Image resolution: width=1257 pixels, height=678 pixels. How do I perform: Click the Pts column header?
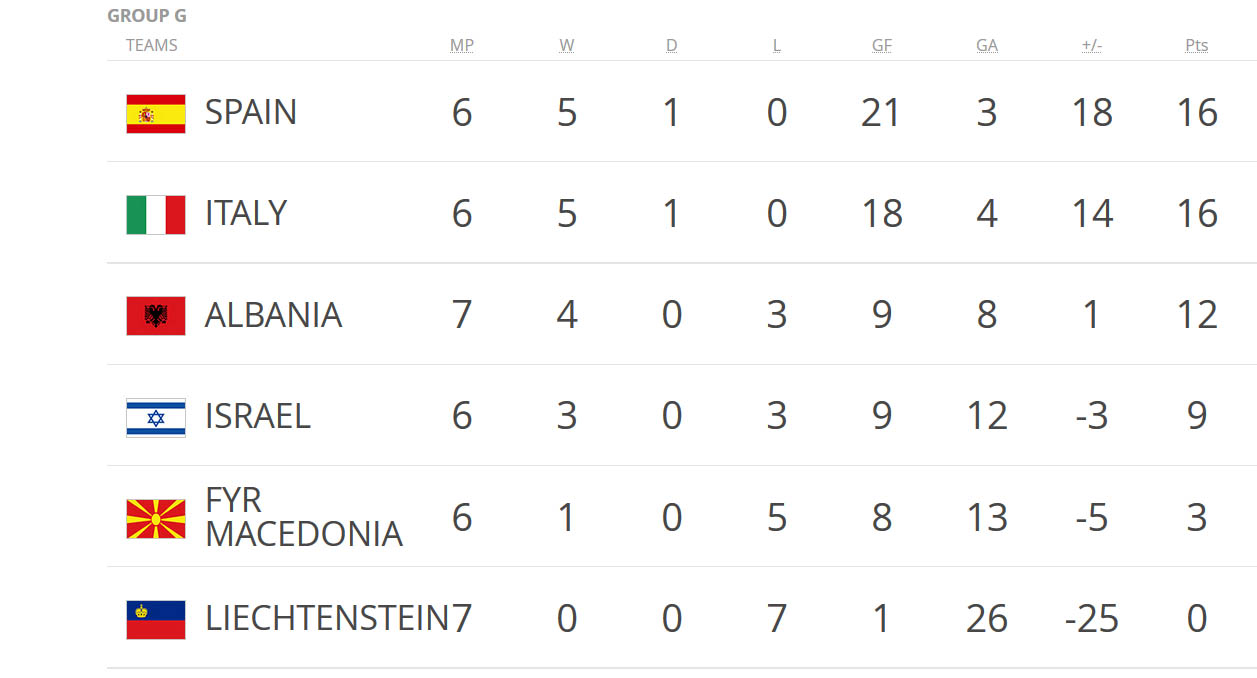click(x=1197, y=45)
